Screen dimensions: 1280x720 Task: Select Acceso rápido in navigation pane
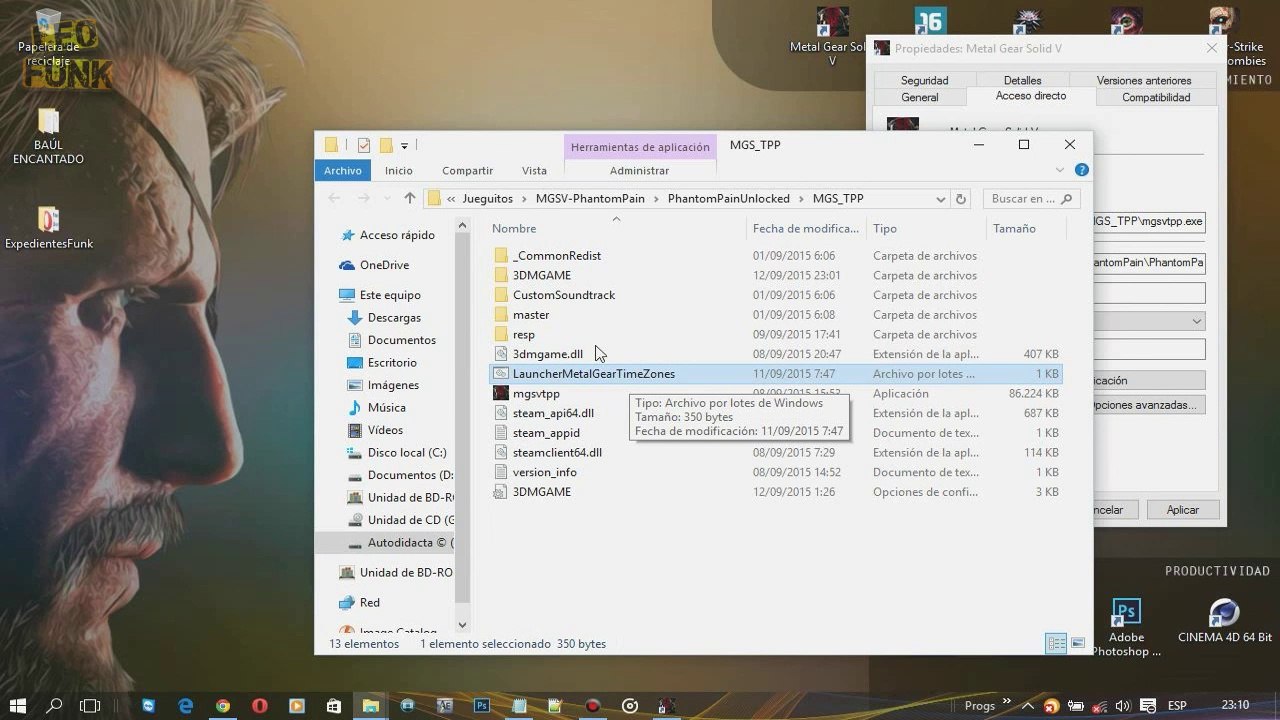(x=397, y=235)
